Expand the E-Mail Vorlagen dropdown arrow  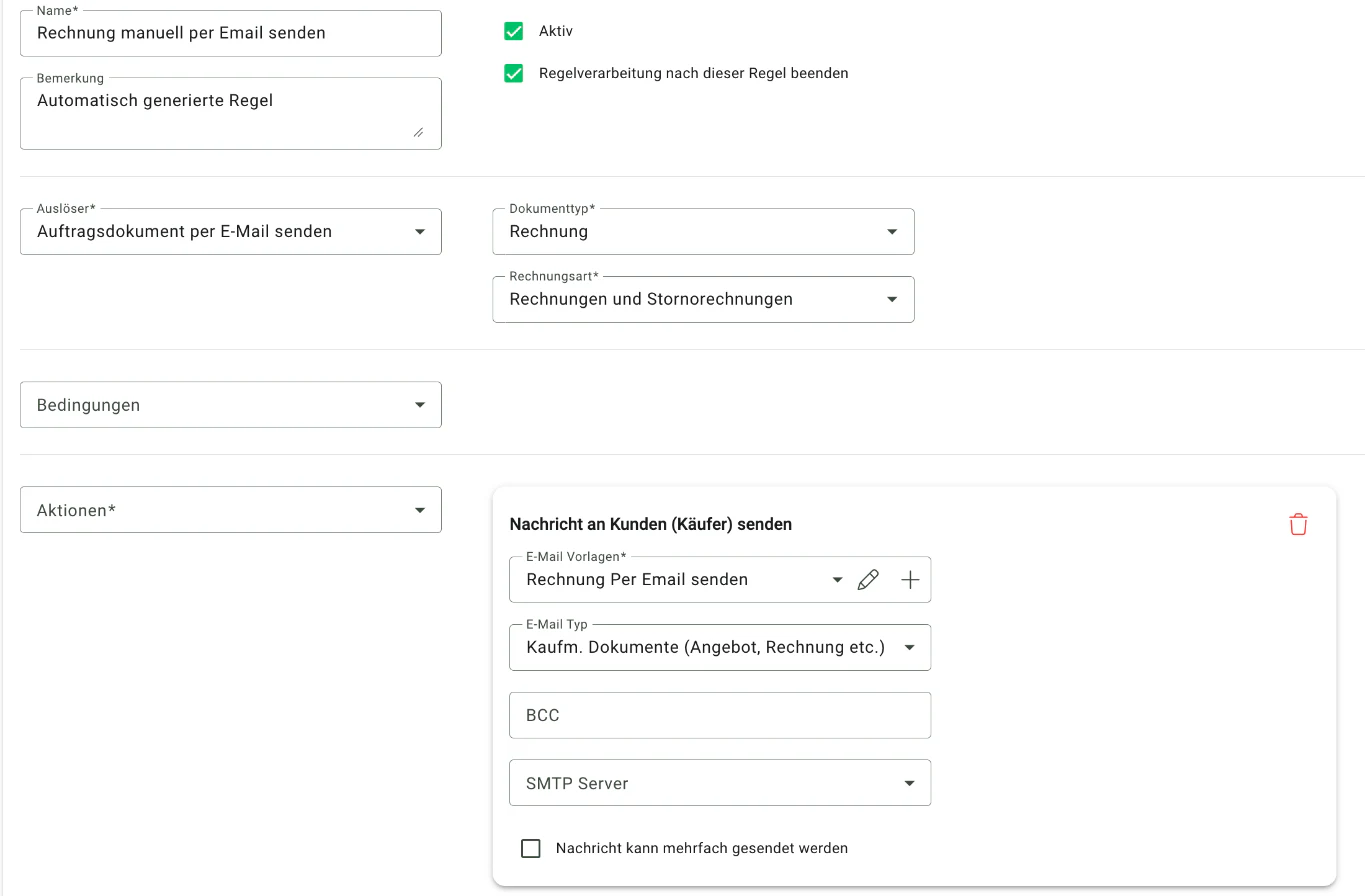[x=837, y=580]
